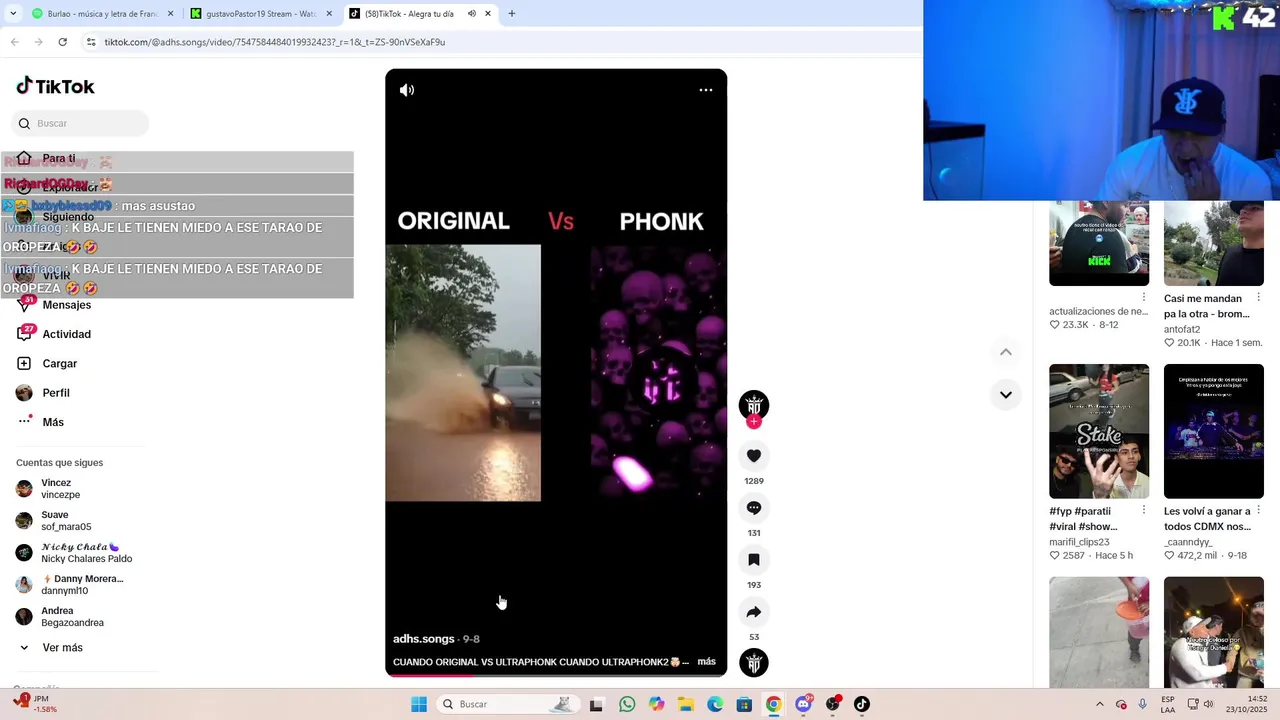Open Microsoft Store from the taskbar

pyautogui.click(x=744, y=704)
